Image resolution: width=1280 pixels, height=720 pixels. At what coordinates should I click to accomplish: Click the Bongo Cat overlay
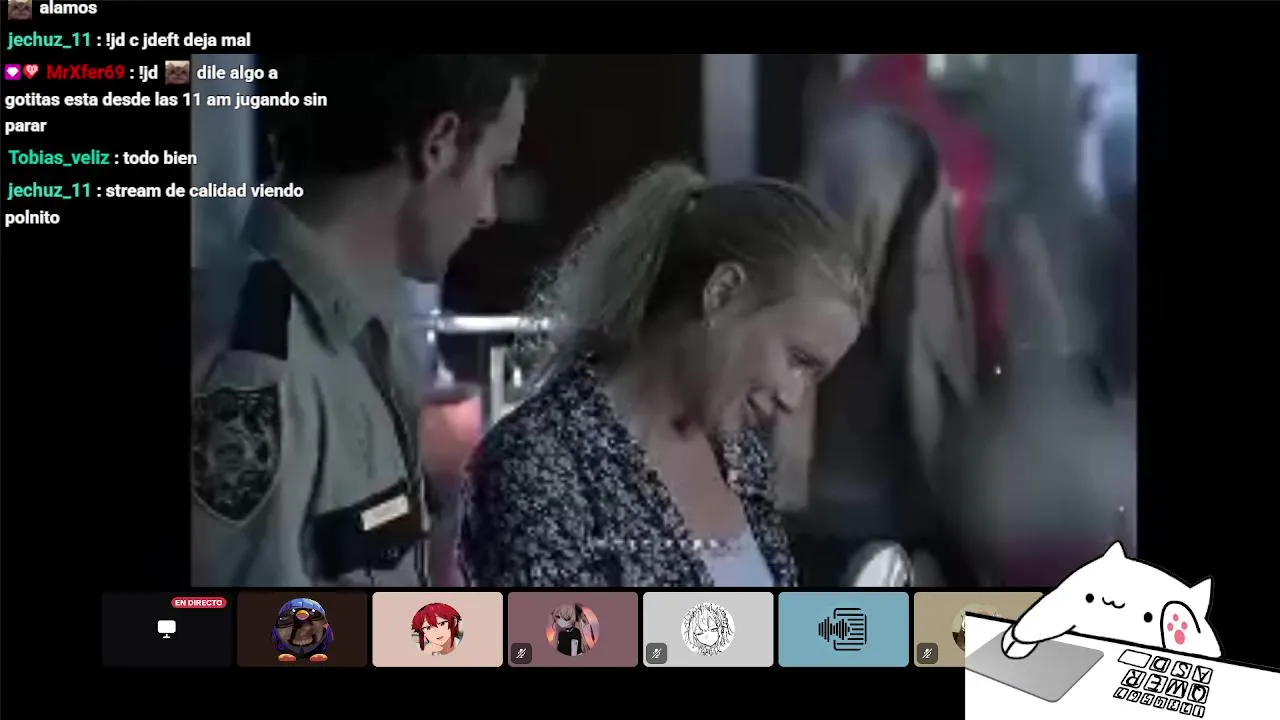click(1122, 630)
